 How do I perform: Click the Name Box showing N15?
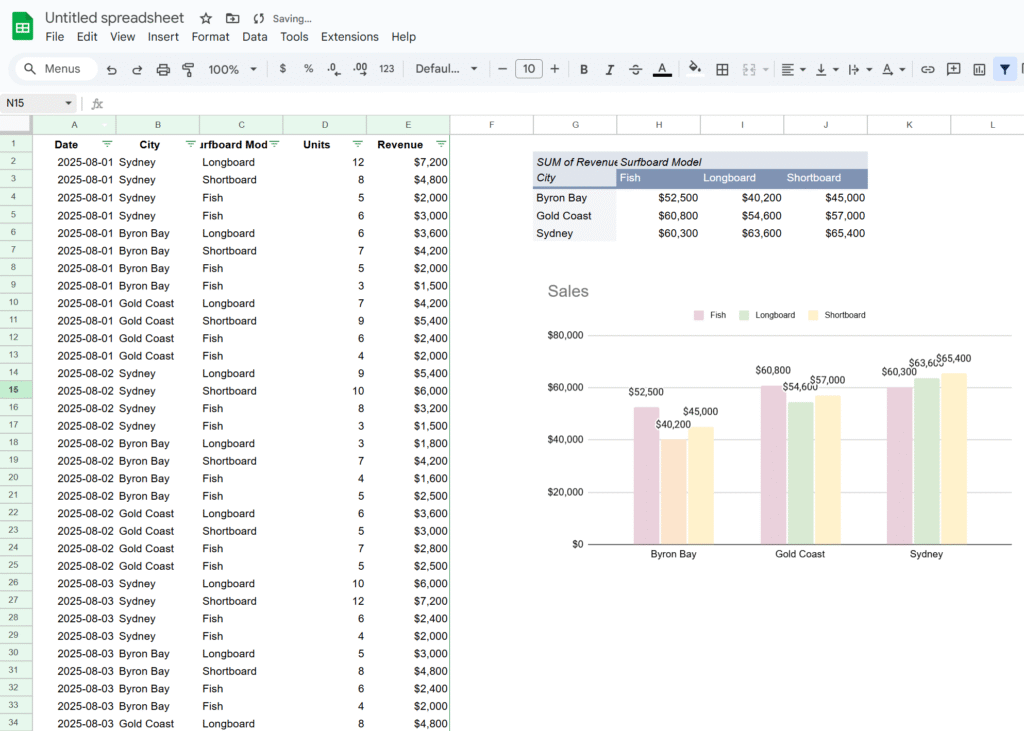point(32,103)
